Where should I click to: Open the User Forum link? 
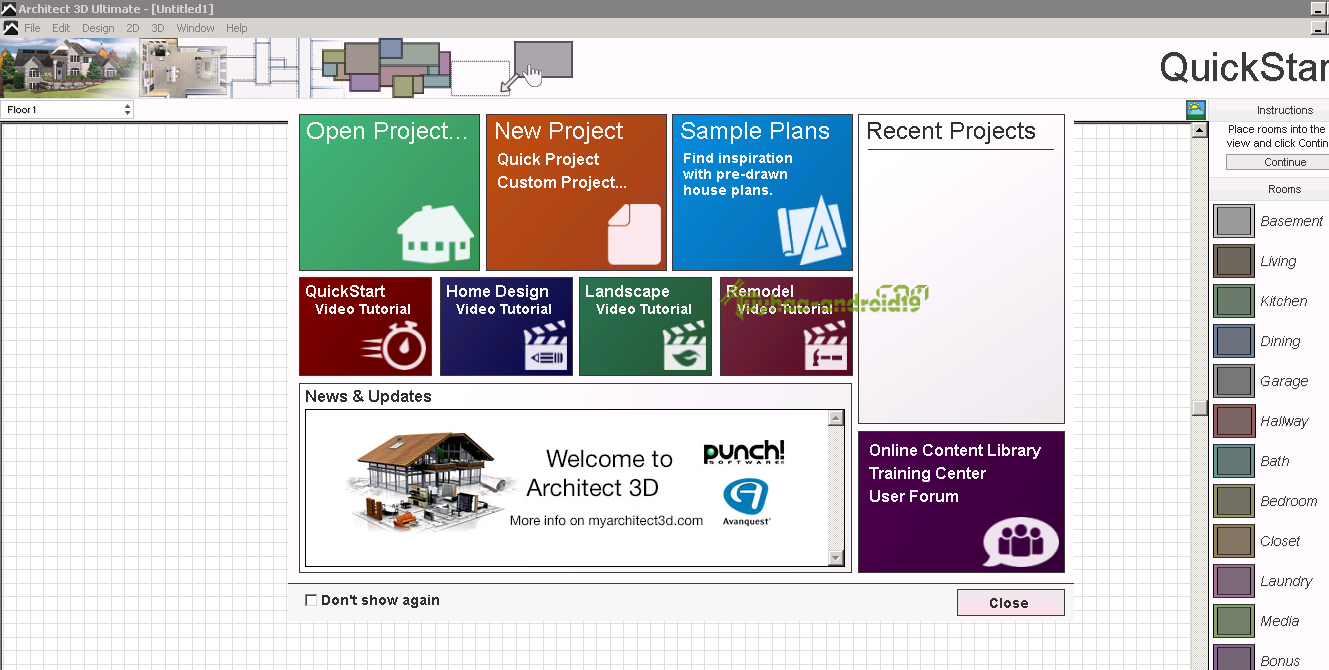click(x=913, y=496)
